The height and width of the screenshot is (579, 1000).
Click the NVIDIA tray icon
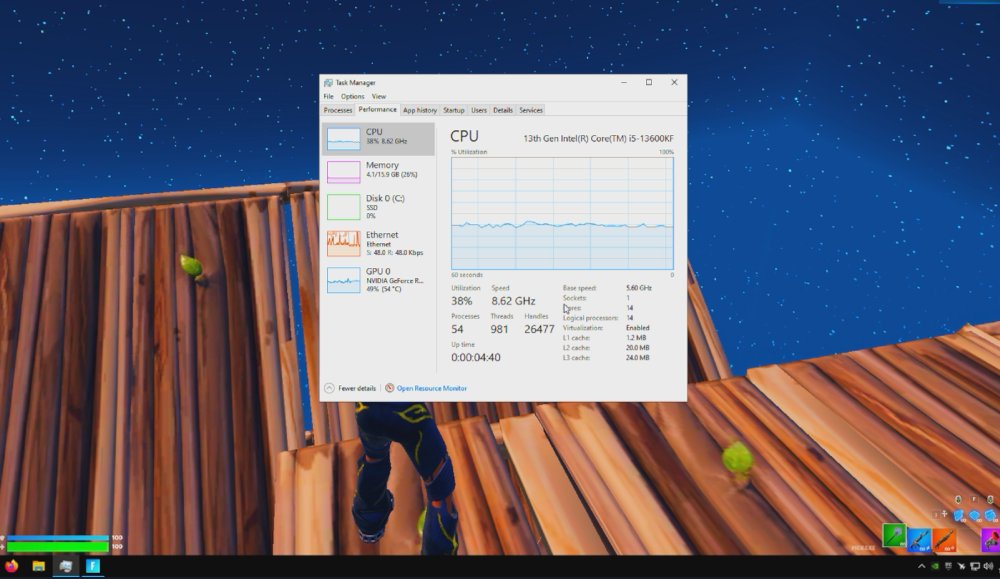point(935,566)
